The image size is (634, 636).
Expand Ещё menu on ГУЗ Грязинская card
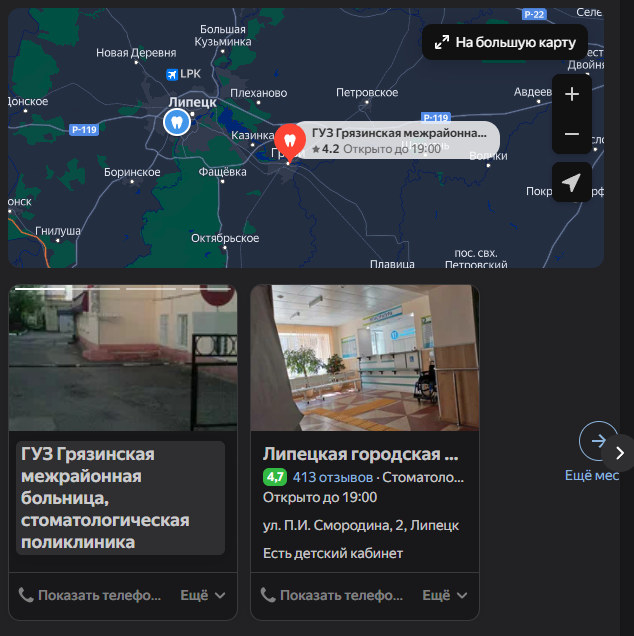pyautogui.click(x=202, y=595)
